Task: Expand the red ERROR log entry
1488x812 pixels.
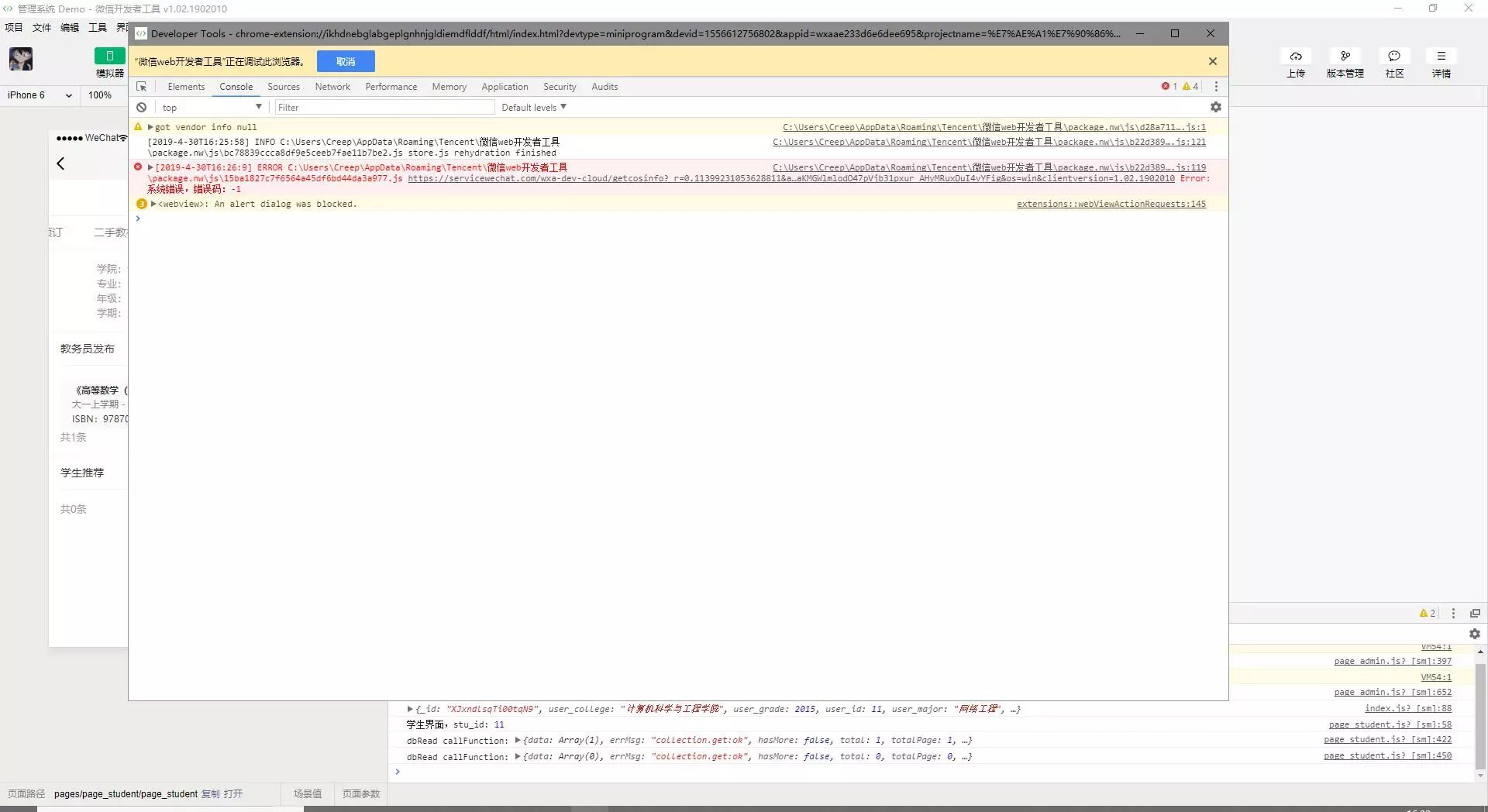Action: pyautogui.click(x=150, y=167)
